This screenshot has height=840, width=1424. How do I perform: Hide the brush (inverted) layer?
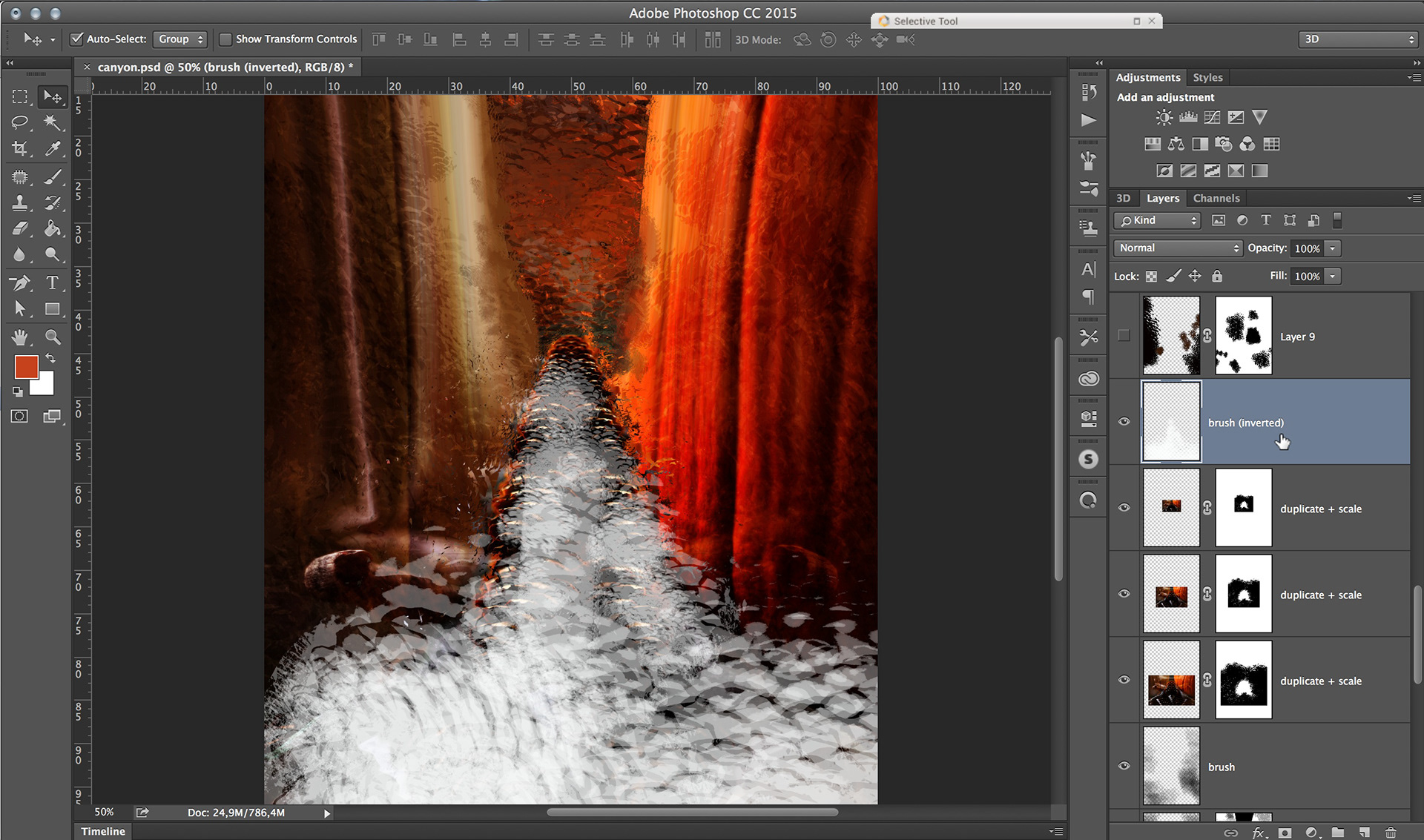click(1124, 421)
